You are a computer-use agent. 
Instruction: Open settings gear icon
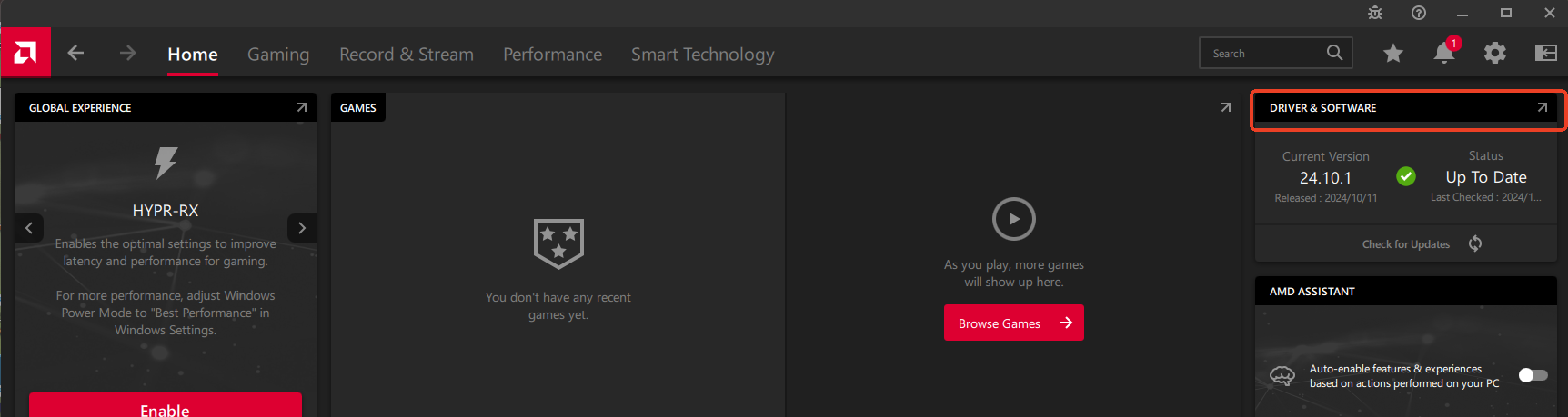[1495, 54]
